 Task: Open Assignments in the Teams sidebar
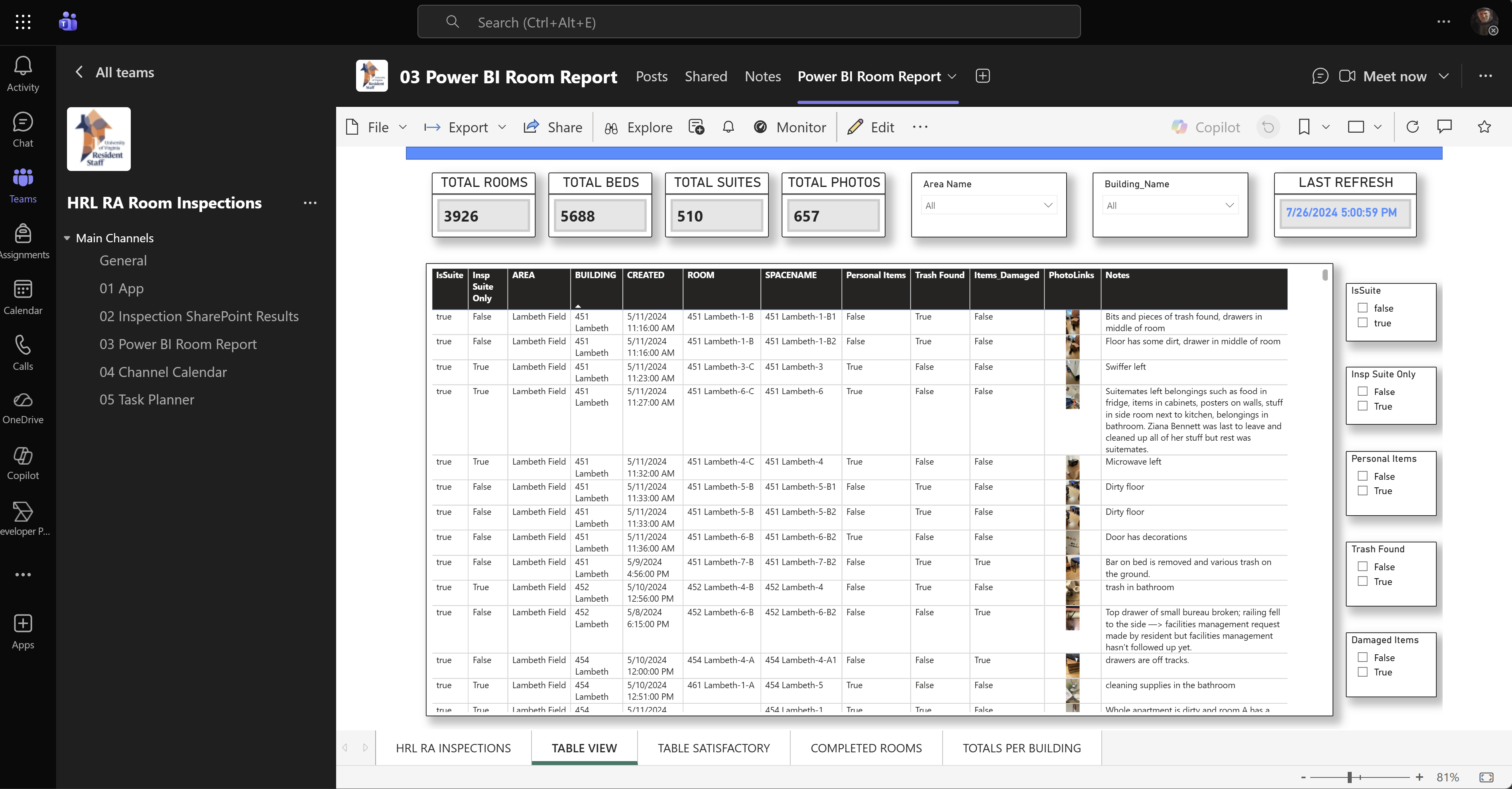[23, 242]
